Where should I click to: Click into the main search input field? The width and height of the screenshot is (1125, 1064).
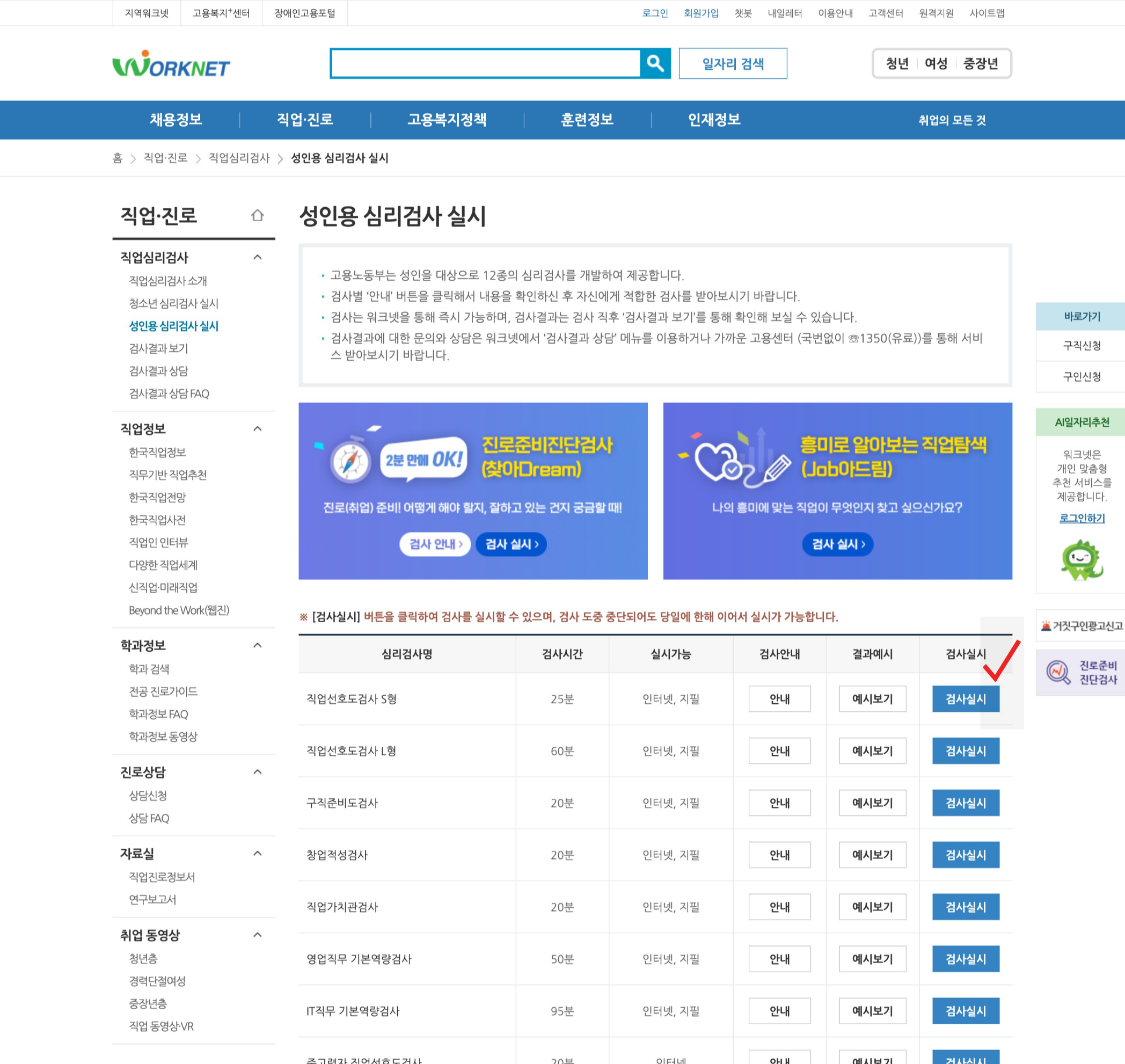485,63
